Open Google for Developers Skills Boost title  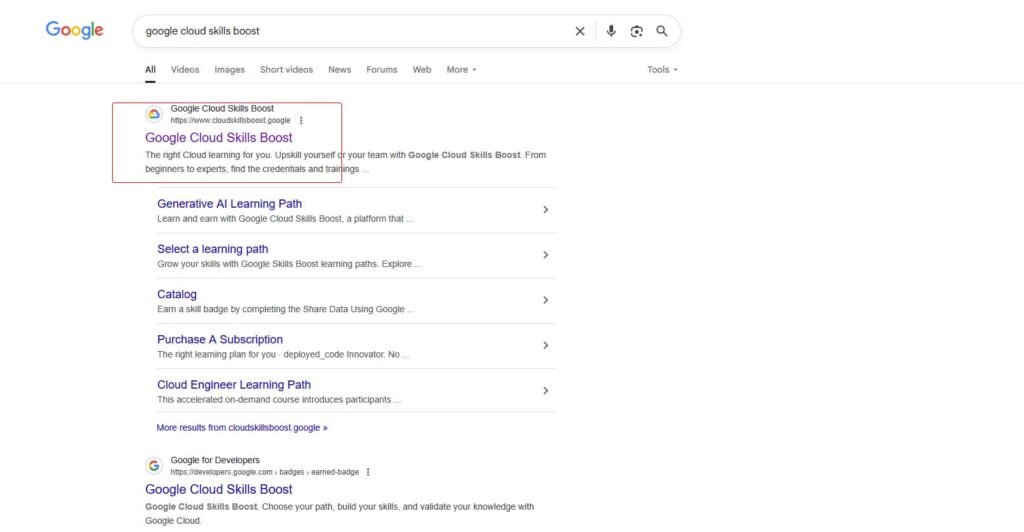tap(219, 490)
